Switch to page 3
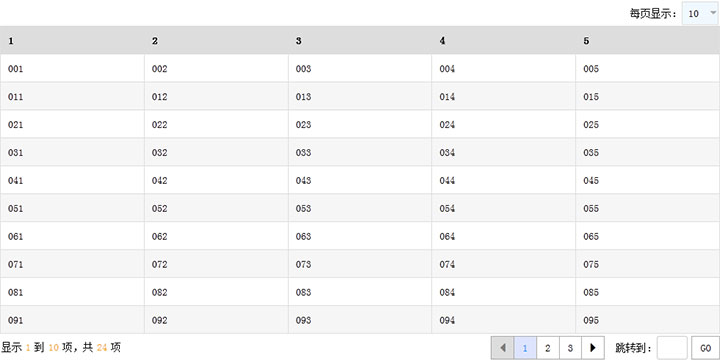The image size is (720, 361). tap(570, 348)
